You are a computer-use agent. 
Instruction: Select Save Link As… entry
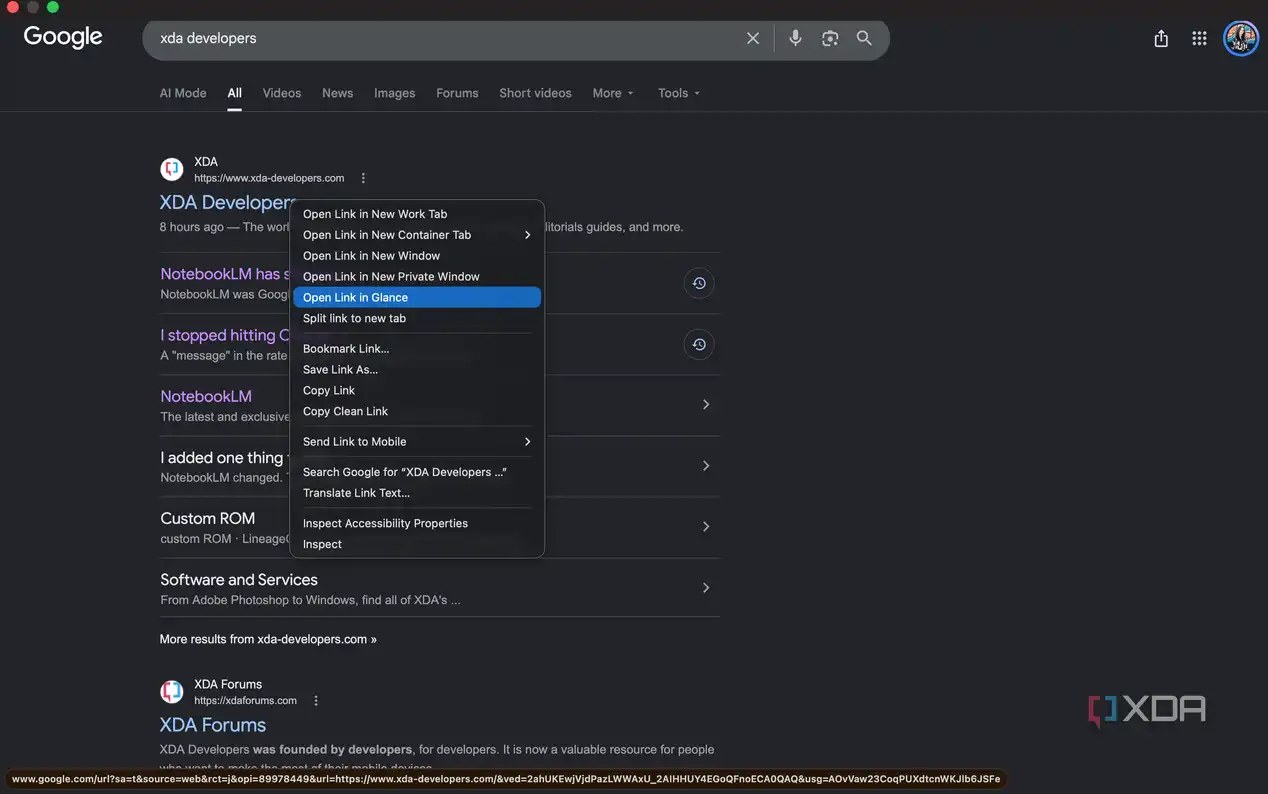(x=417, y=370)
